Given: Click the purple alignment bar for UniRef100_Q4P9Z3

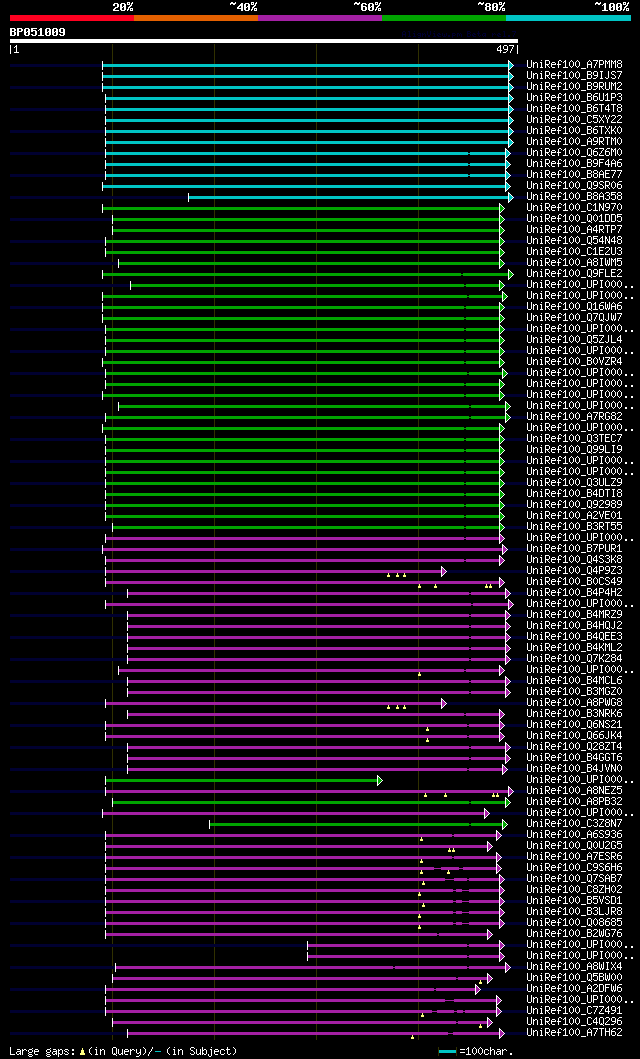Looking at the screenshot, I should (276, 571).
